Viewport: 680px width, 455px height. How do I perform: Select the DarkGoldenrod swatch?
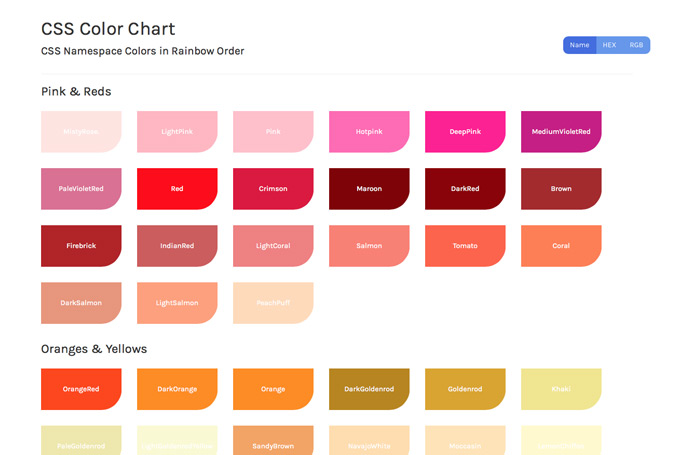[369, 389]
